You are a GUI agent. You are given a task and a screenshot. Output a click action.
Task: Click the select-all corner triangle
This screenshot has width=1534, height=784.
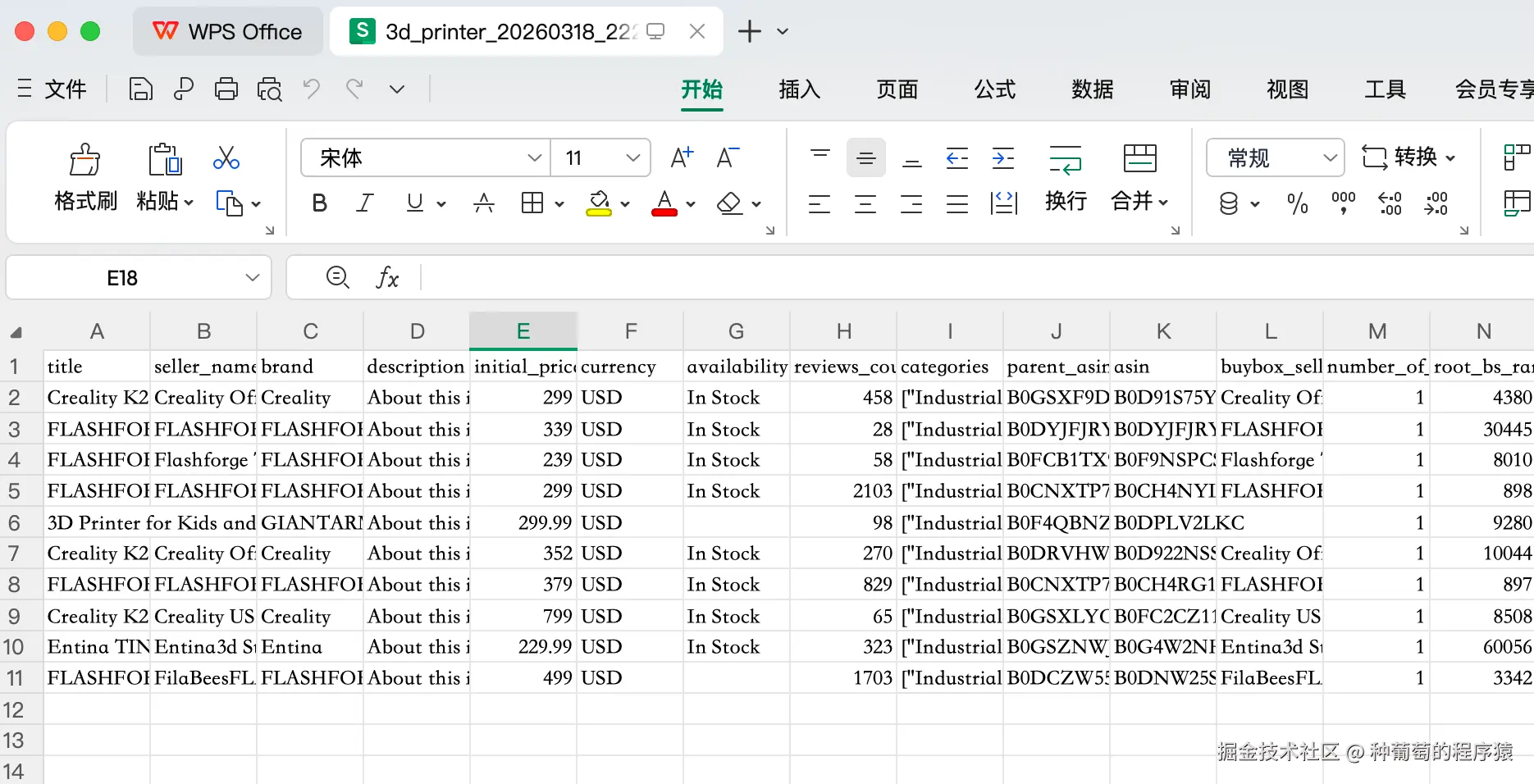point(16,332)
